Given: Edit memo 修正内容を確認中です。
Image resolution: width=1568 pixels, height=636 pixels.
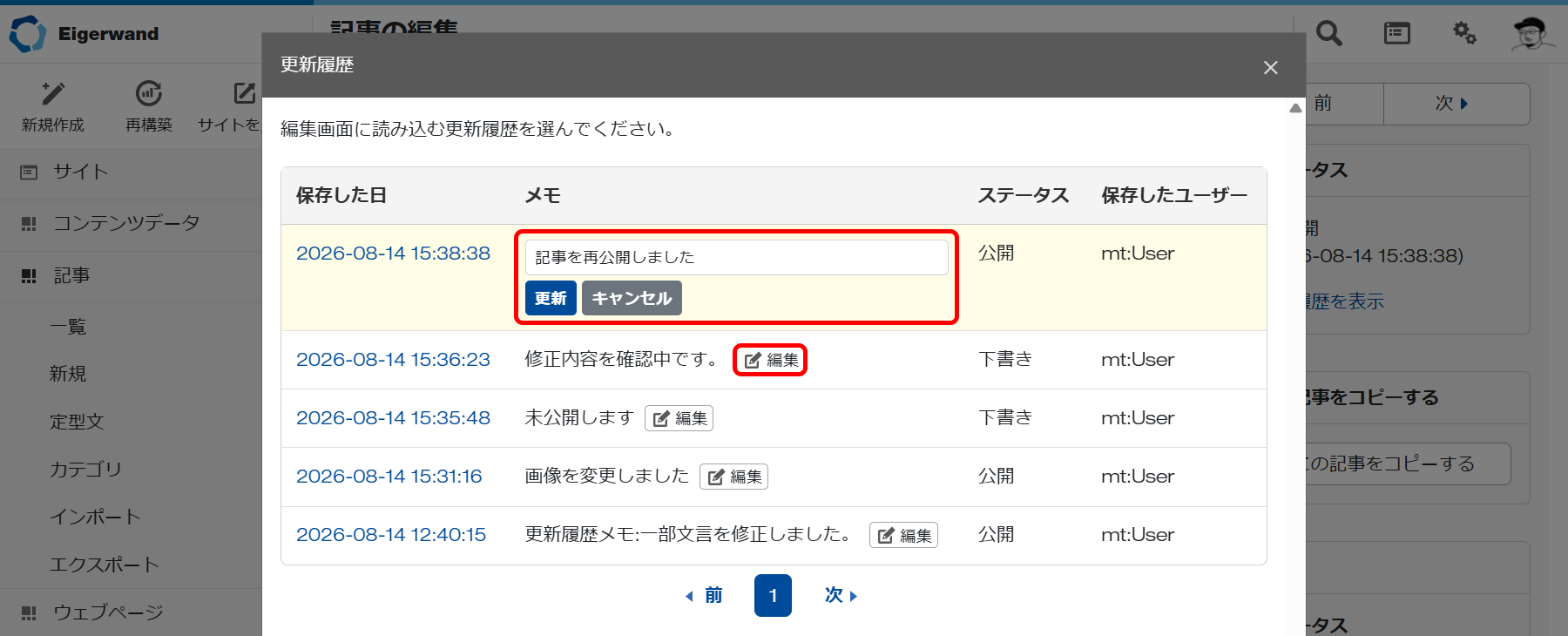Looking at the screenshot, I should 770,360.
